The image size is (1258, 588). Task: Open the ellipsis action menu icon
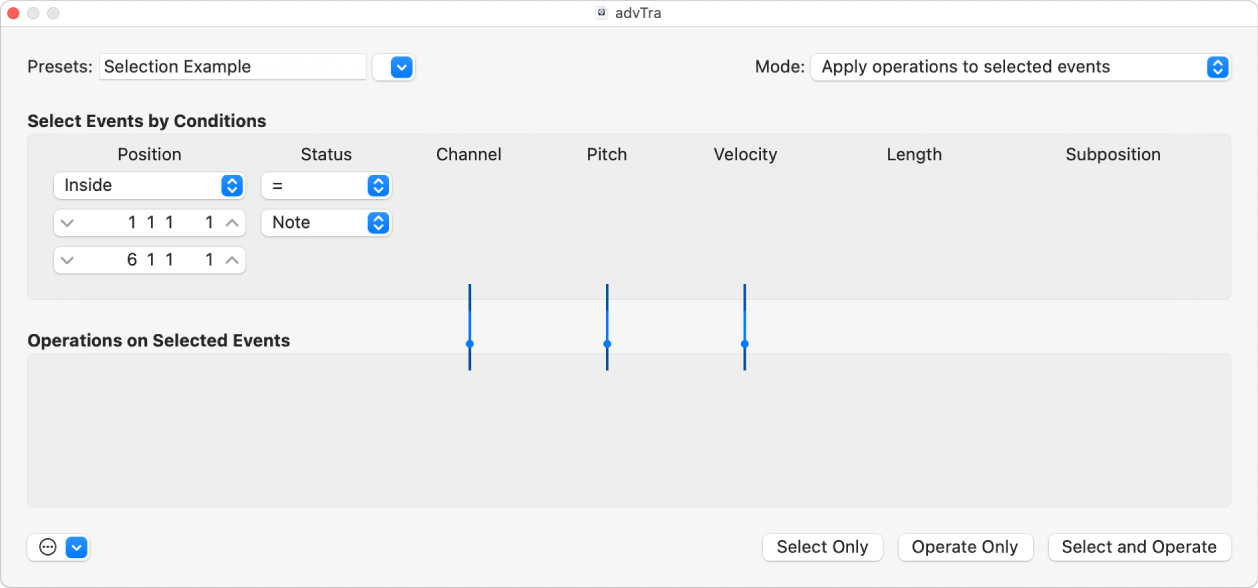48,547
